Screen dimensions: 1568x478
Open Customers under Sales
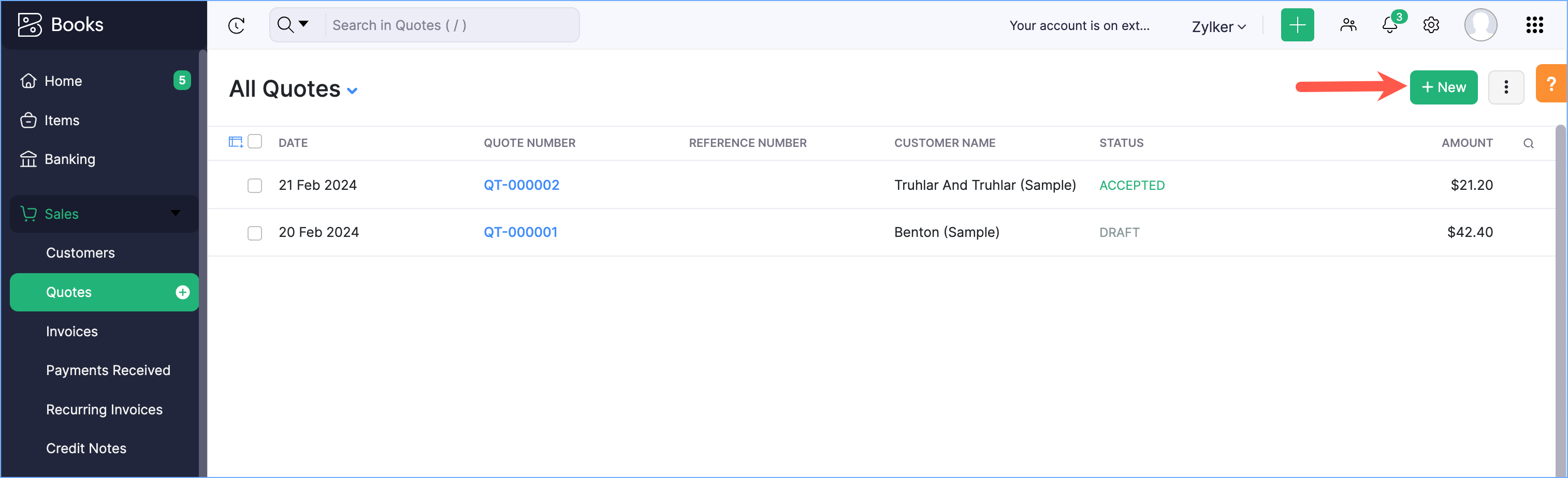(80, 253)
